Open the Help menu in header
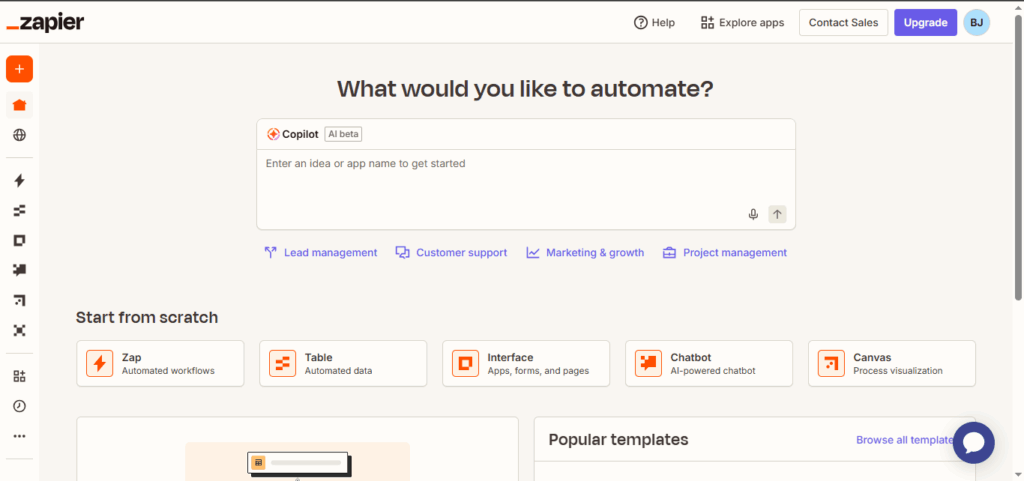The image size is (1024, 481). click(654, 22)
